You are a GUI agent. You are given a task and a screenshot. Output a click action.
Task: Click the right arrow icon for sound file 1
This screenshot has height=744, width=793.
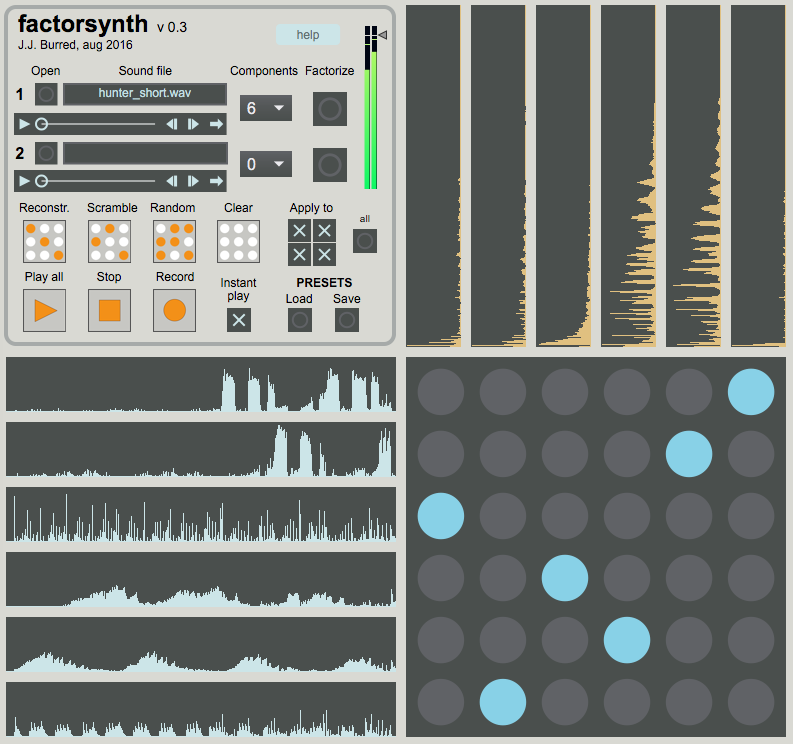[x=216, y=124]
